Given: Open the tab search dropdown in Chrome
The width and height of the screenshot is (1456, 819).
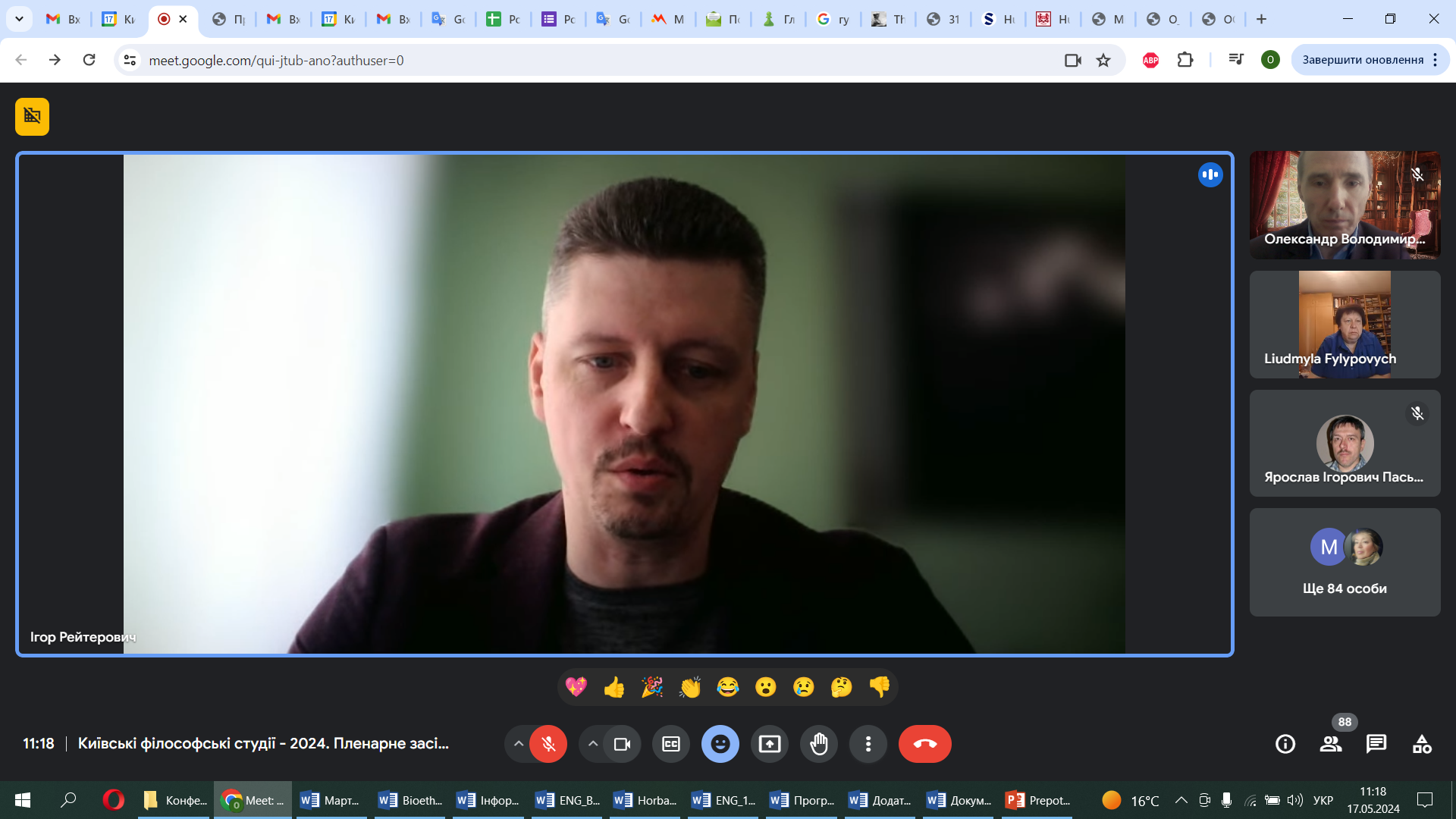Looking at the screenshot, I should pos(19,19).
